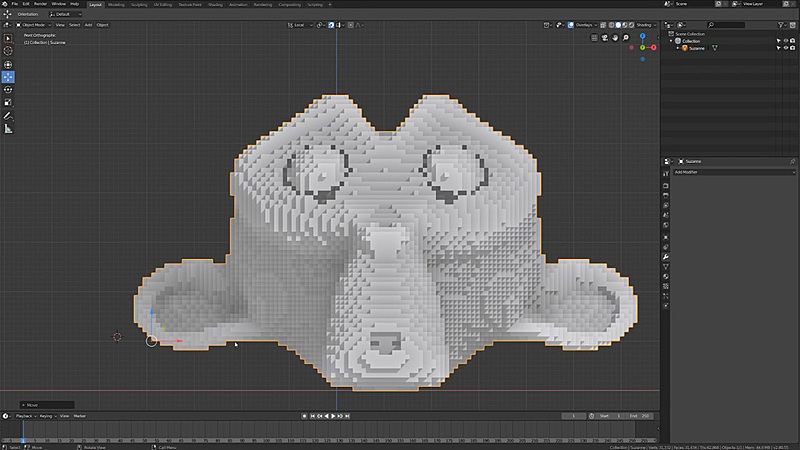Jump to the timeline end frame
The width and height of the screenshot is (800, 450).
(347, 416)
